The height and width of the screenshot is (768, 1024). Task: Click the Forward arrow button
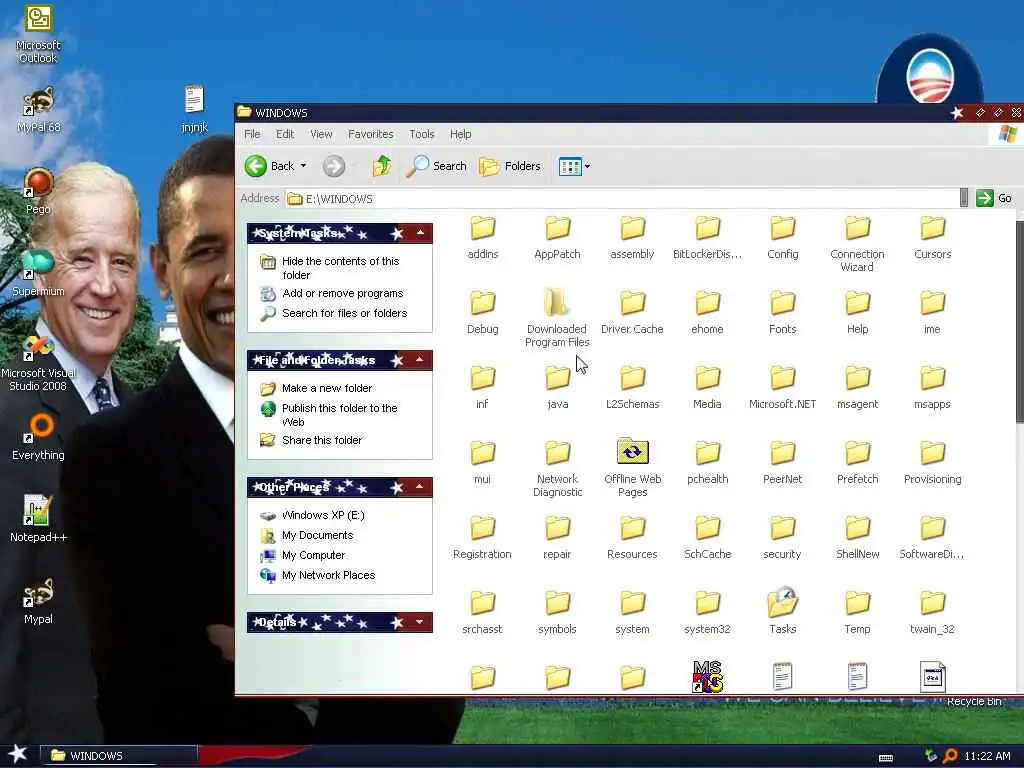334,166
